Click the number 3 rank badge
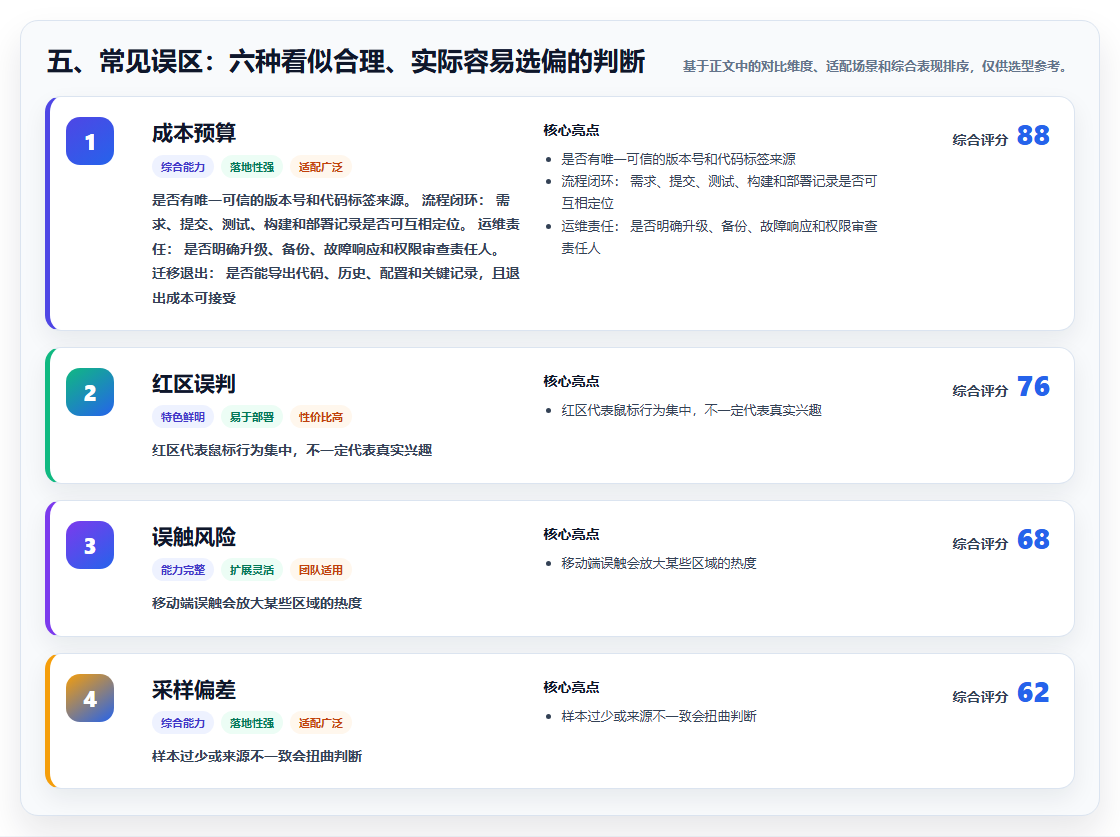 pyautogui.click(x=90, y=545)
